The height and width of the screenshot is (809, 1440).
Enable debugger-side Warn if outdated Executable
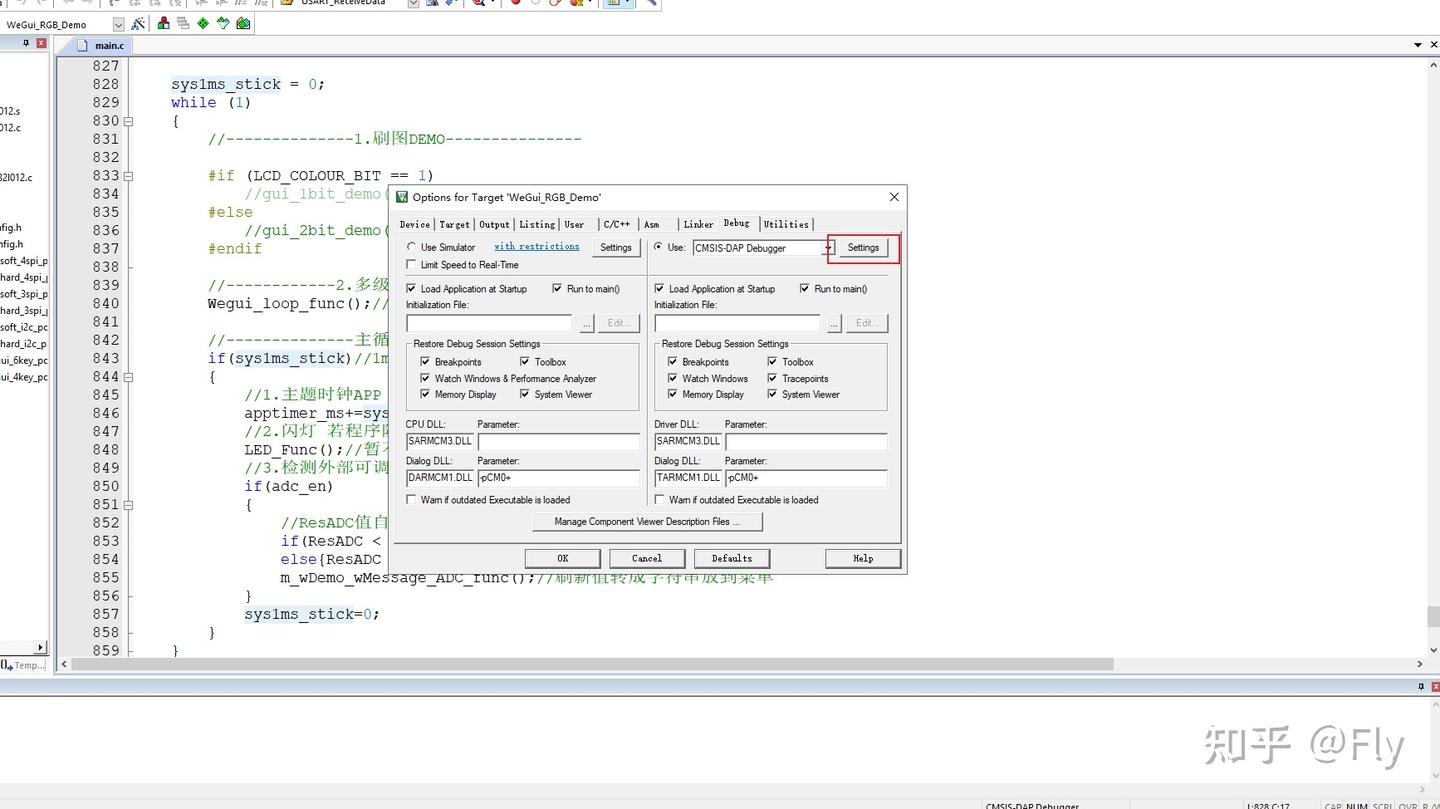pos(659,500)
